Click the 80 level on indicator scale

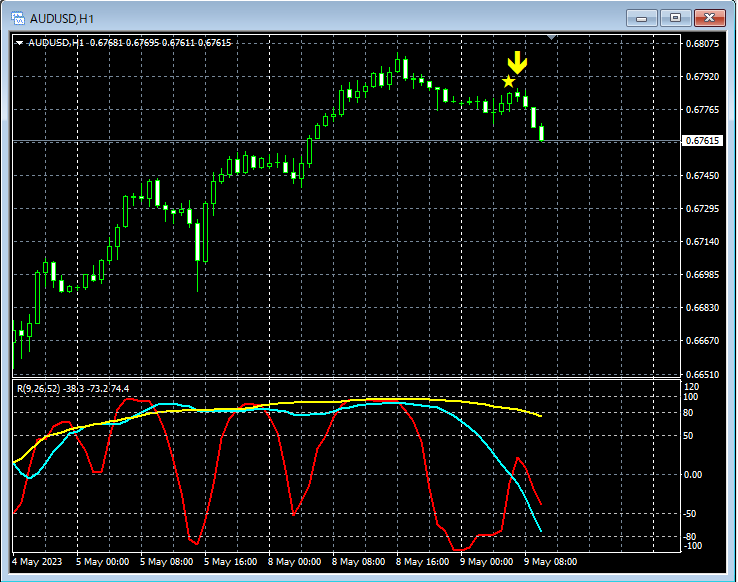click(688, 413)
